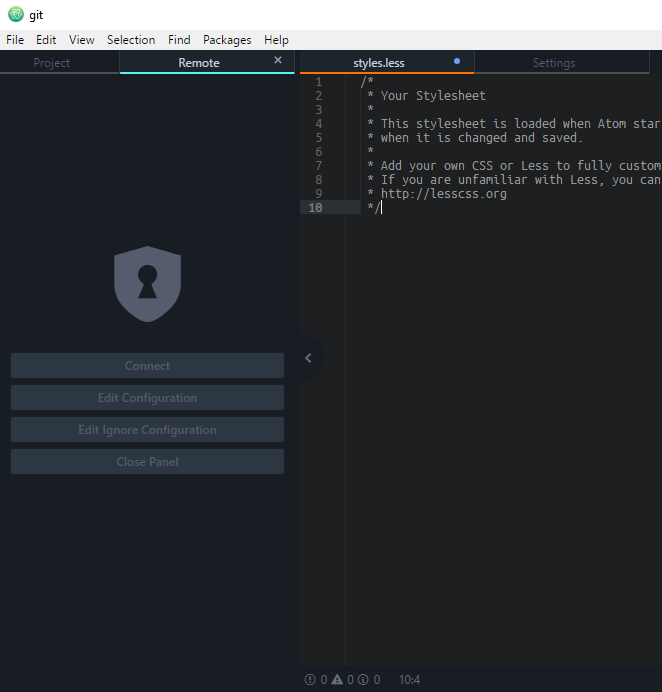Open the Settings tab

coord(562,63)
